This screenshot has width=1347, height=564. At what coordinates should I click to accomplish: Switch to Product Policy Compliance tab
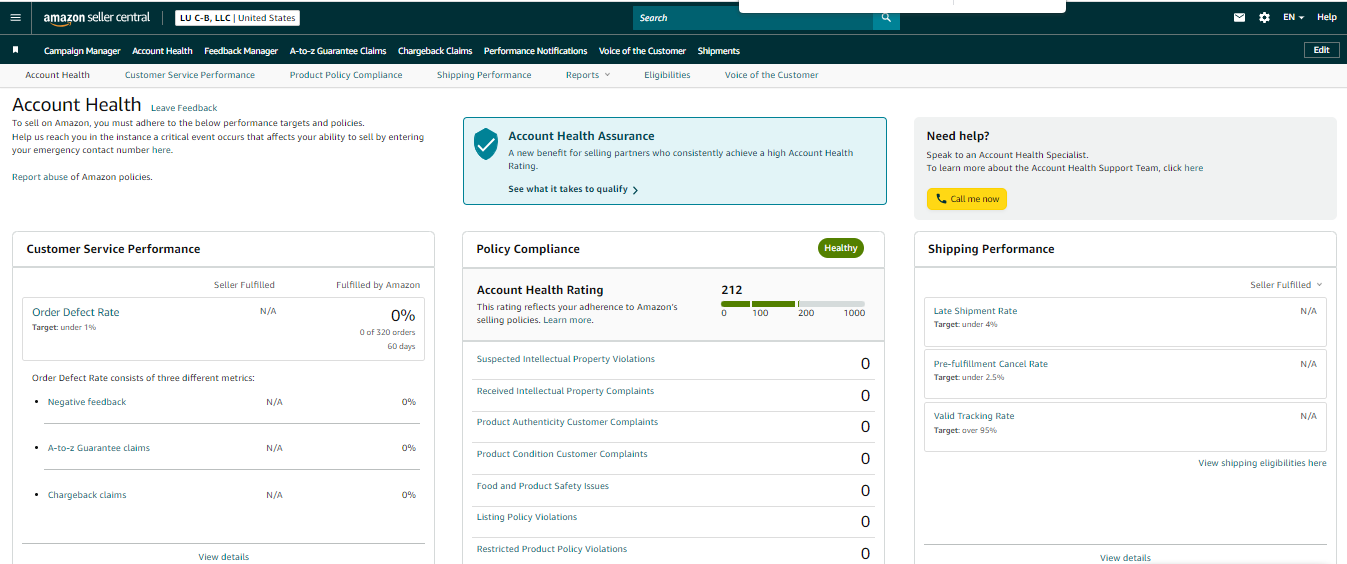346,75
